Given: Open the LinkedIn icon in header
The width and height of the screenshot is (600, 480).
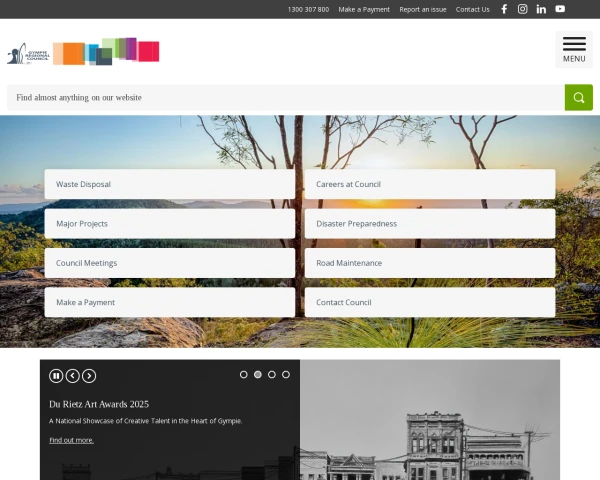Looking at the screenshot, I should click(541, 9).
